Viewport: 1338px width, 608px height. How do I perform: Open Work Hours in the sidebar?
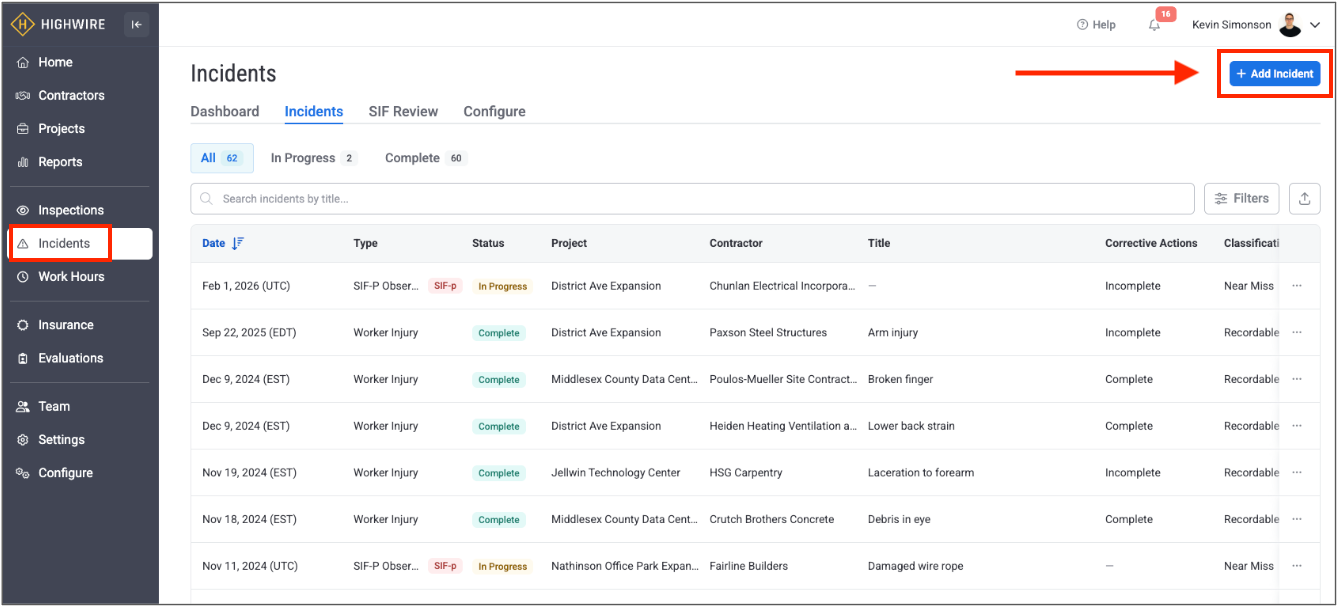(70, 277)
